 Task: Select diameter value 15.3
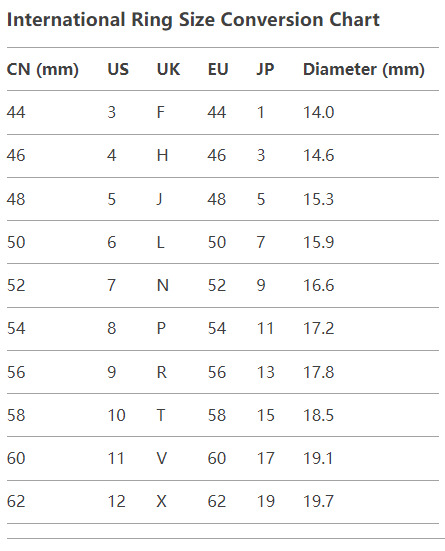318,199
